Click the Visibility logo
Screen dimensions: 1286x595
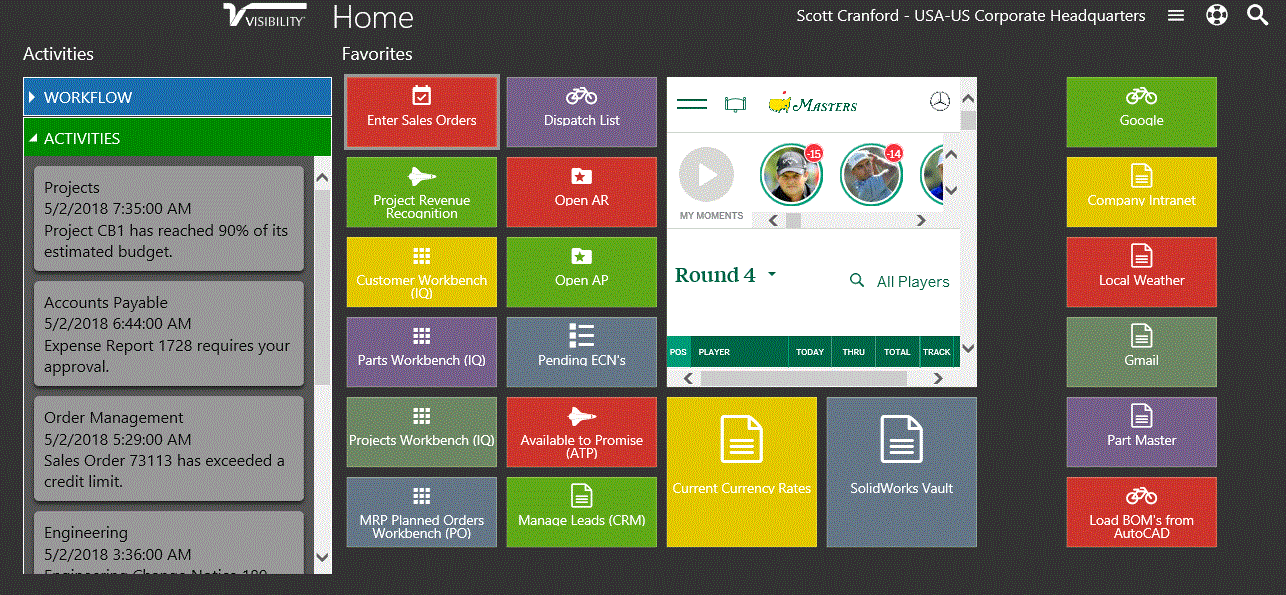coord(264,15)
